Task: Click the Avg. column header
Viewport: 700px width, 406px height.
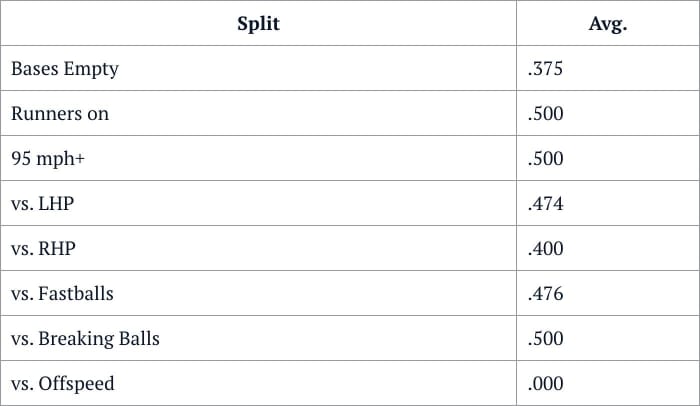Action: pos(607,24)
